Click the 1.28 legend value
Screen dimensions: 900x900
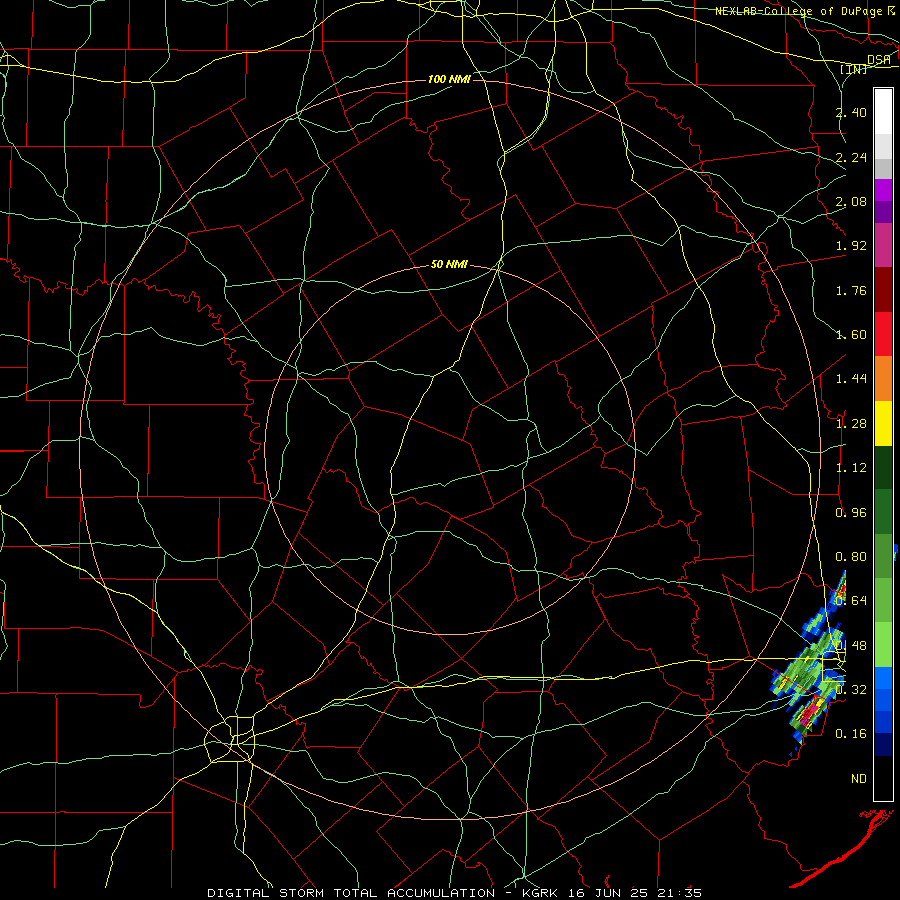pyautogui.click(x=851, y=424)
